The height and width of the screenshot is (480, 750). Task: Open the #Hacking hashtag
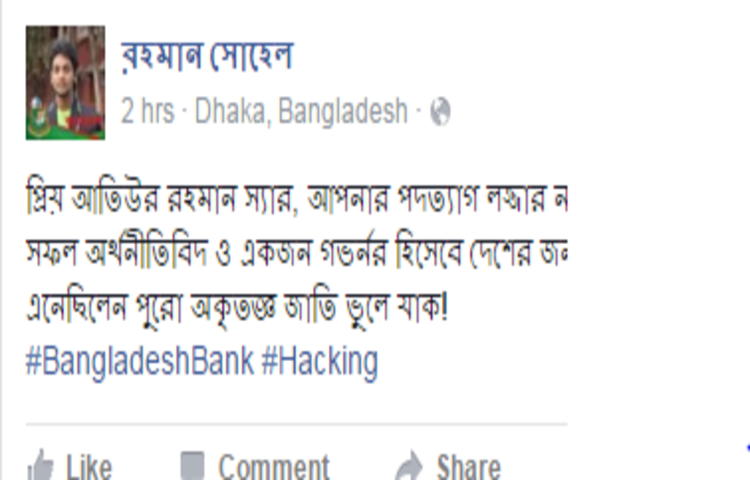coord(320,362)
